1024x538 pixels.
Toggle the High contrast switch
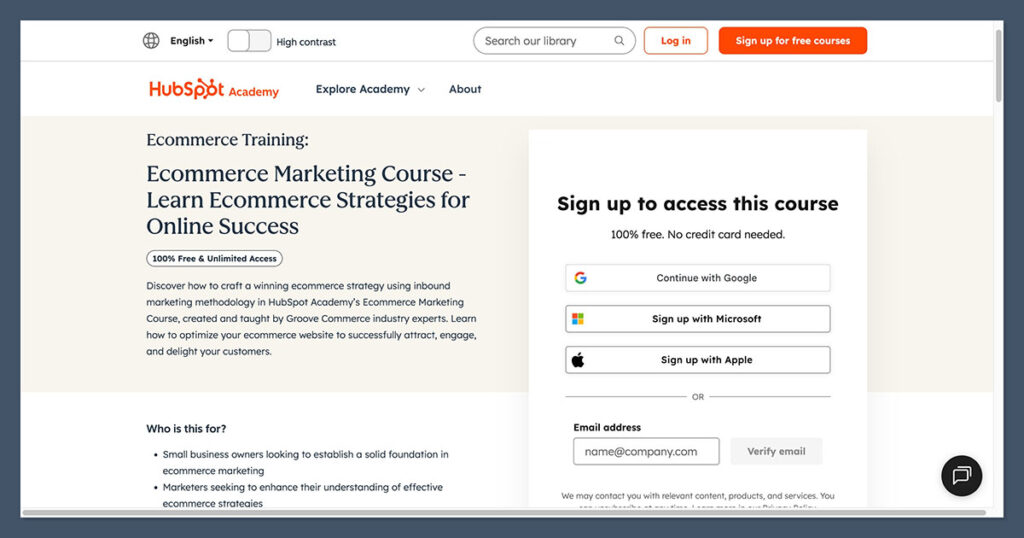click(x=249, y=41)
